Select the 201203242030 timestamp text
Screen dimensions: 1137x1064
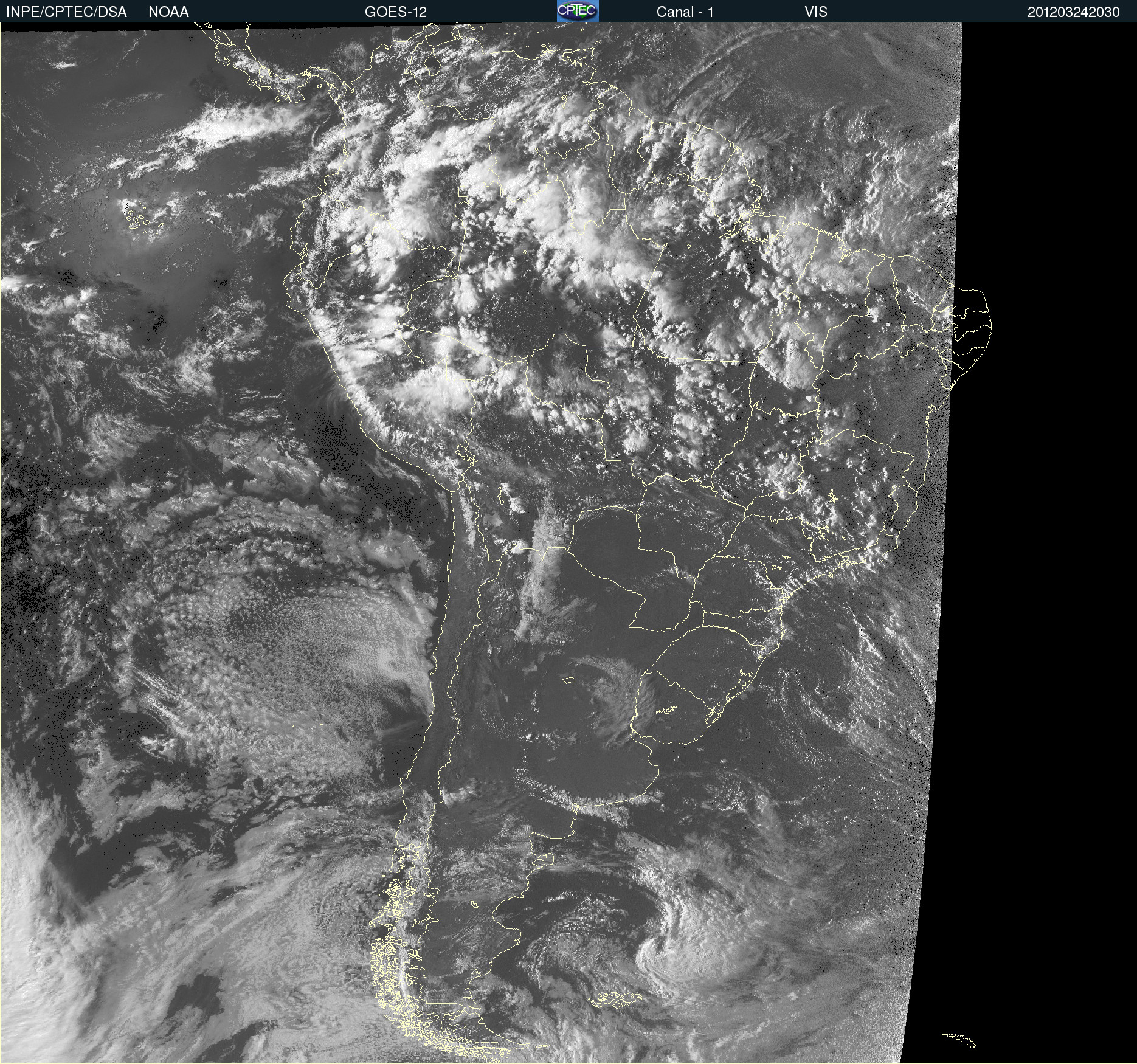coord(1074,12)
